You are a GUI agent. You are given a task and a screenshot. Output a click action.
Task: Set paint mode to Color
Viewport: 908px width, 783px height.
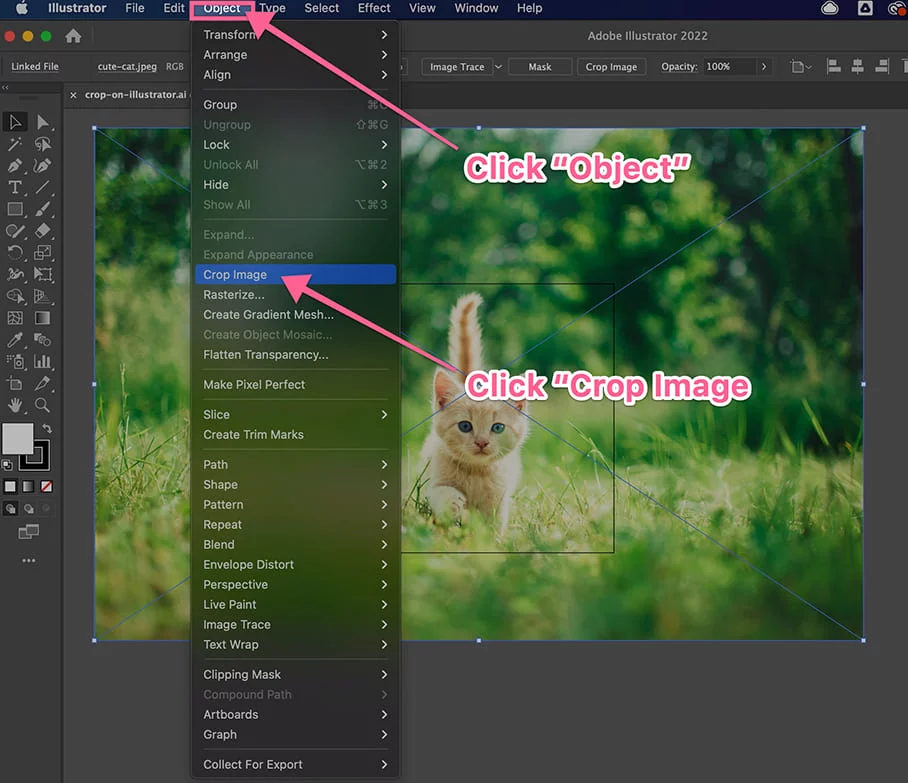pos(10,486)
